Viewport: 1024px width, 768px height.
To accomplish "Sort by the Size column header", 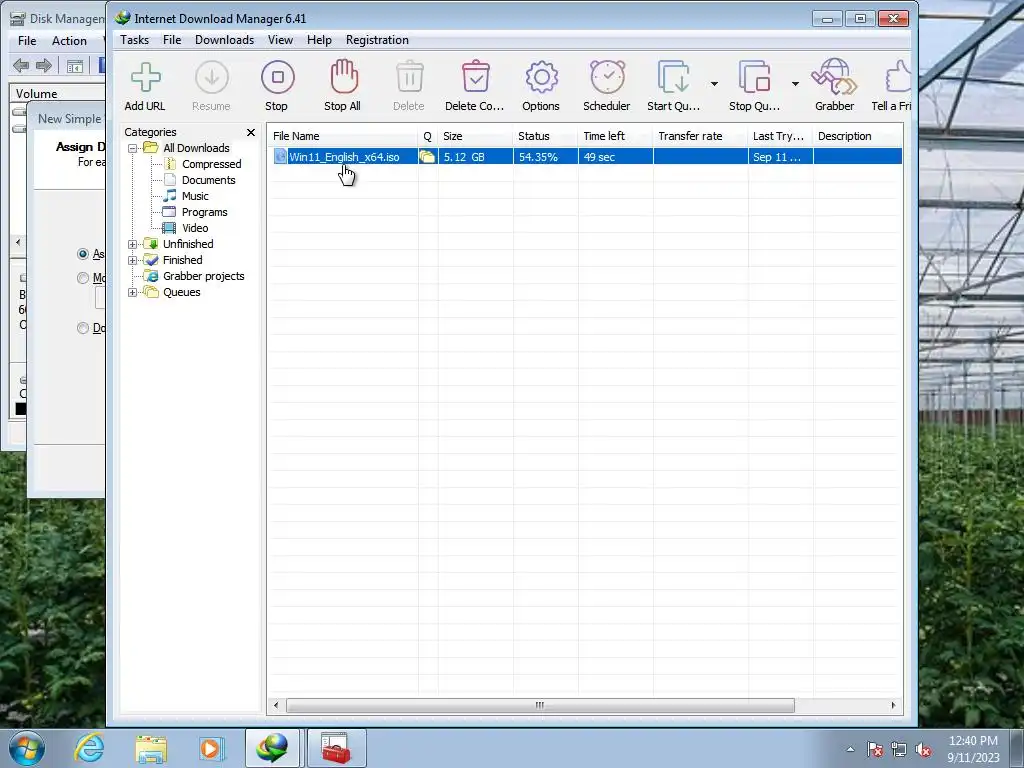I will coord(475,136).
